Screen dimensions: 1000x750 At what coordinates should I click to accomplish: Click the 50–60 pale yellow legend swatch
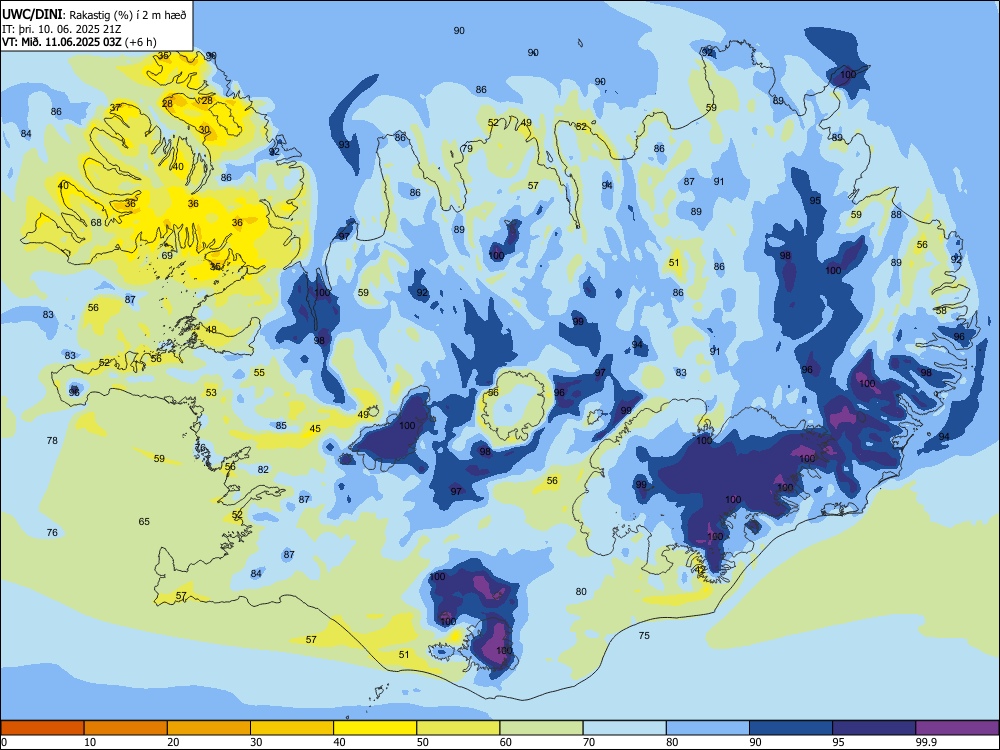click(458, 728)
